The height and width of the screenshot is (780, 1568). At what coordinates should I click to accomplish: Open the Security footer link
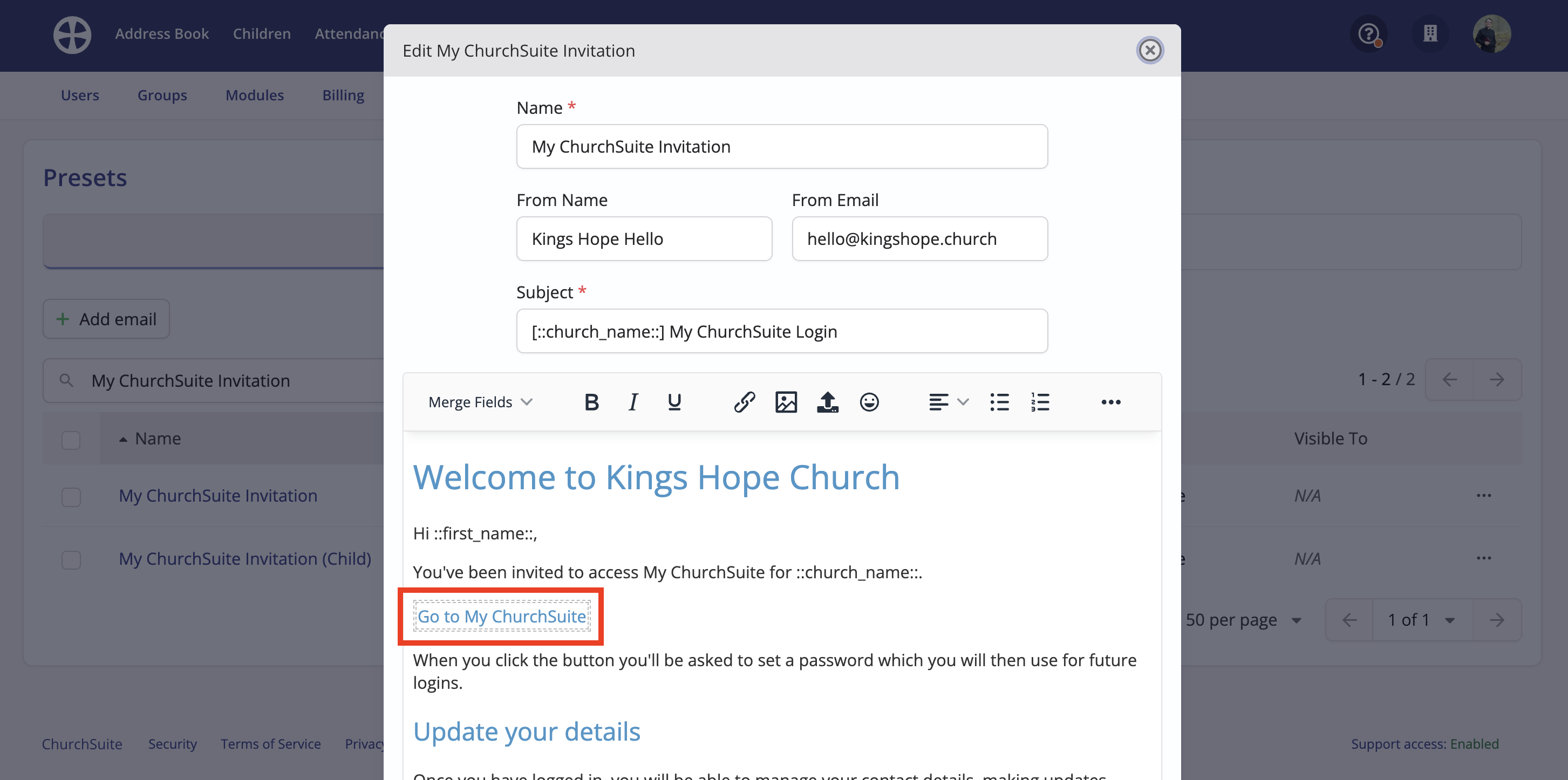172,744
